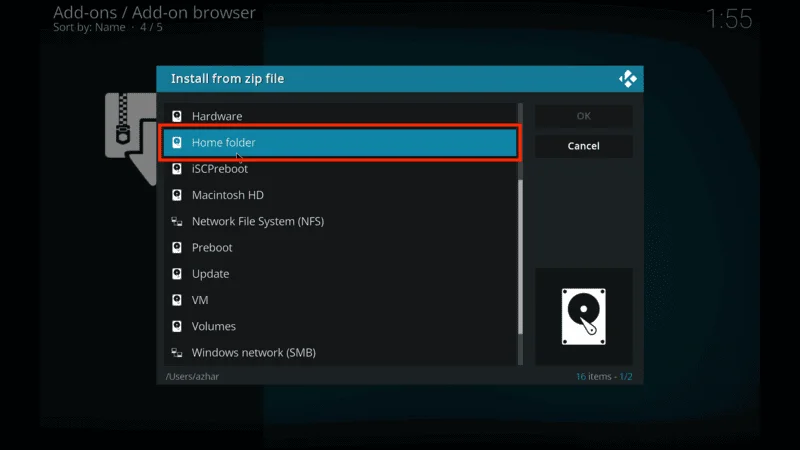Screen dimensions: 800x450
Task: Select the Preboot entry
Action: (x=340, y=247)
